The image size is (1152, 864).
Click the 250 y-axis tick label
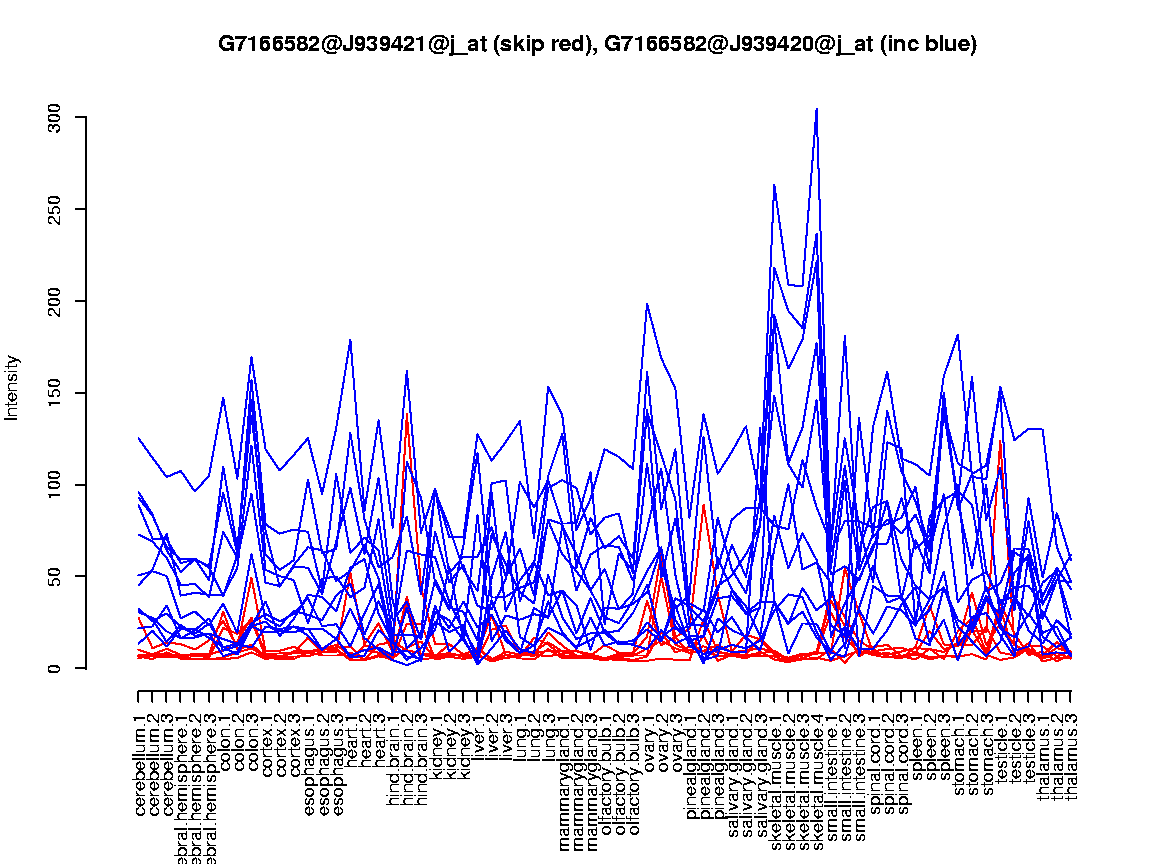click(x=55, y=210)
